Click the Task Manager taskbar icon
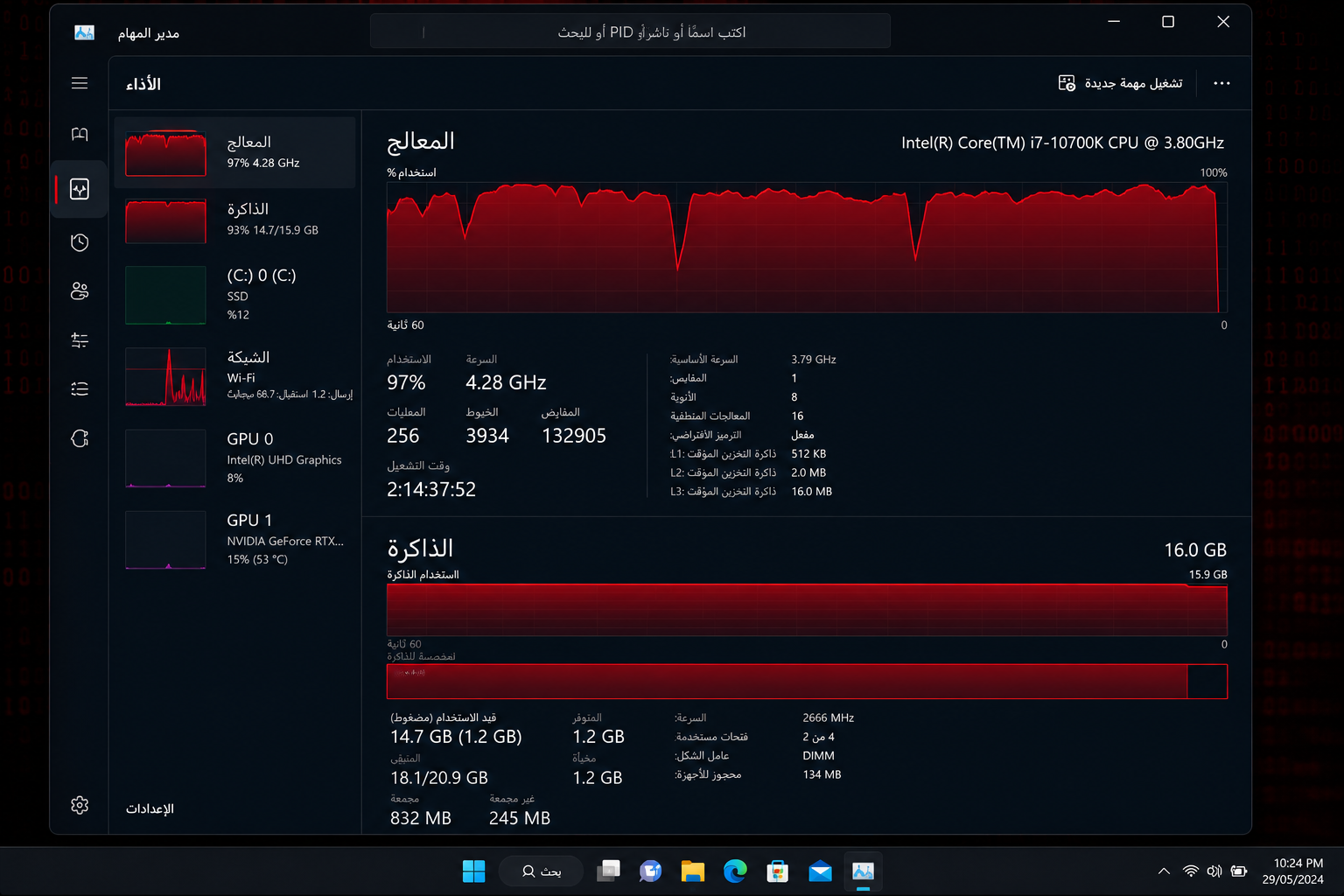 pyautogui.click(x=863, y=871)
